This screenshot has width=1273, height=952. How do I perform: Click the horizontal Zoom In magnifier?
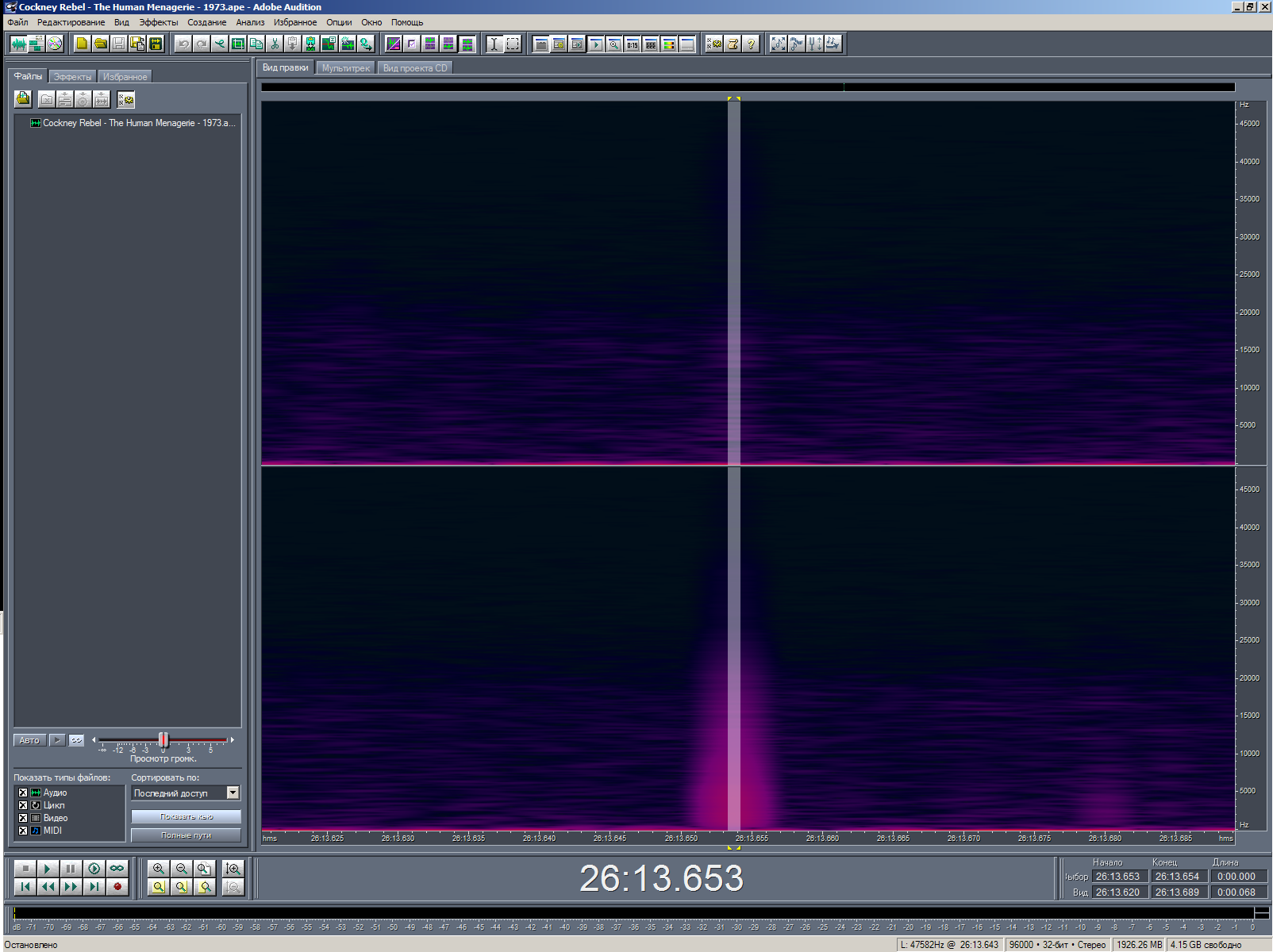click(159, 869)
